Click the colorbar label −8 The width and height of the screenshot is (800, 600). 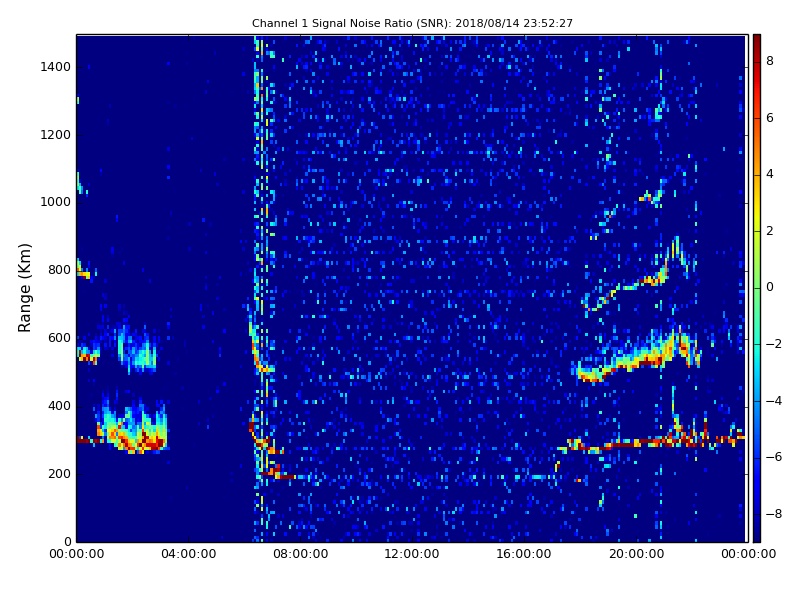(x=774, y=514)
